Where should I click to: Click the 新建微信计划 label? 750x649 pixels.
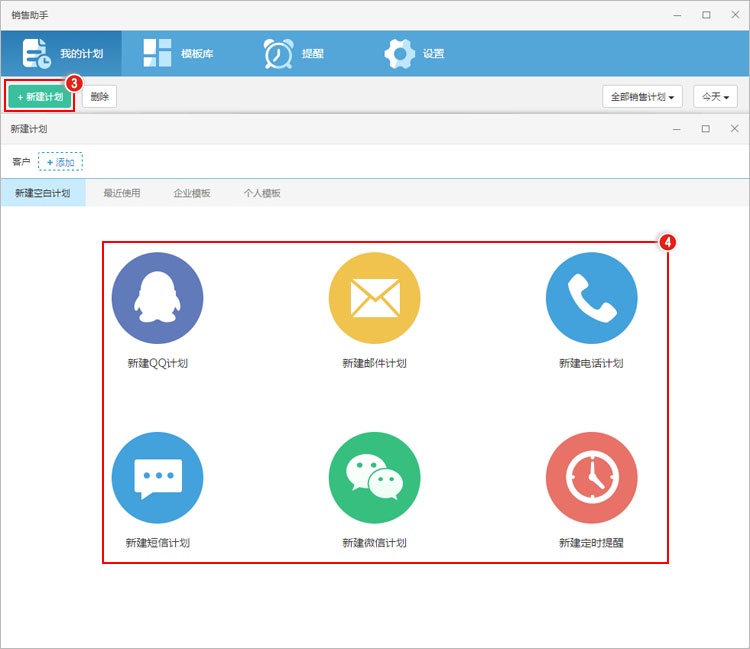(x=375, y=543)
